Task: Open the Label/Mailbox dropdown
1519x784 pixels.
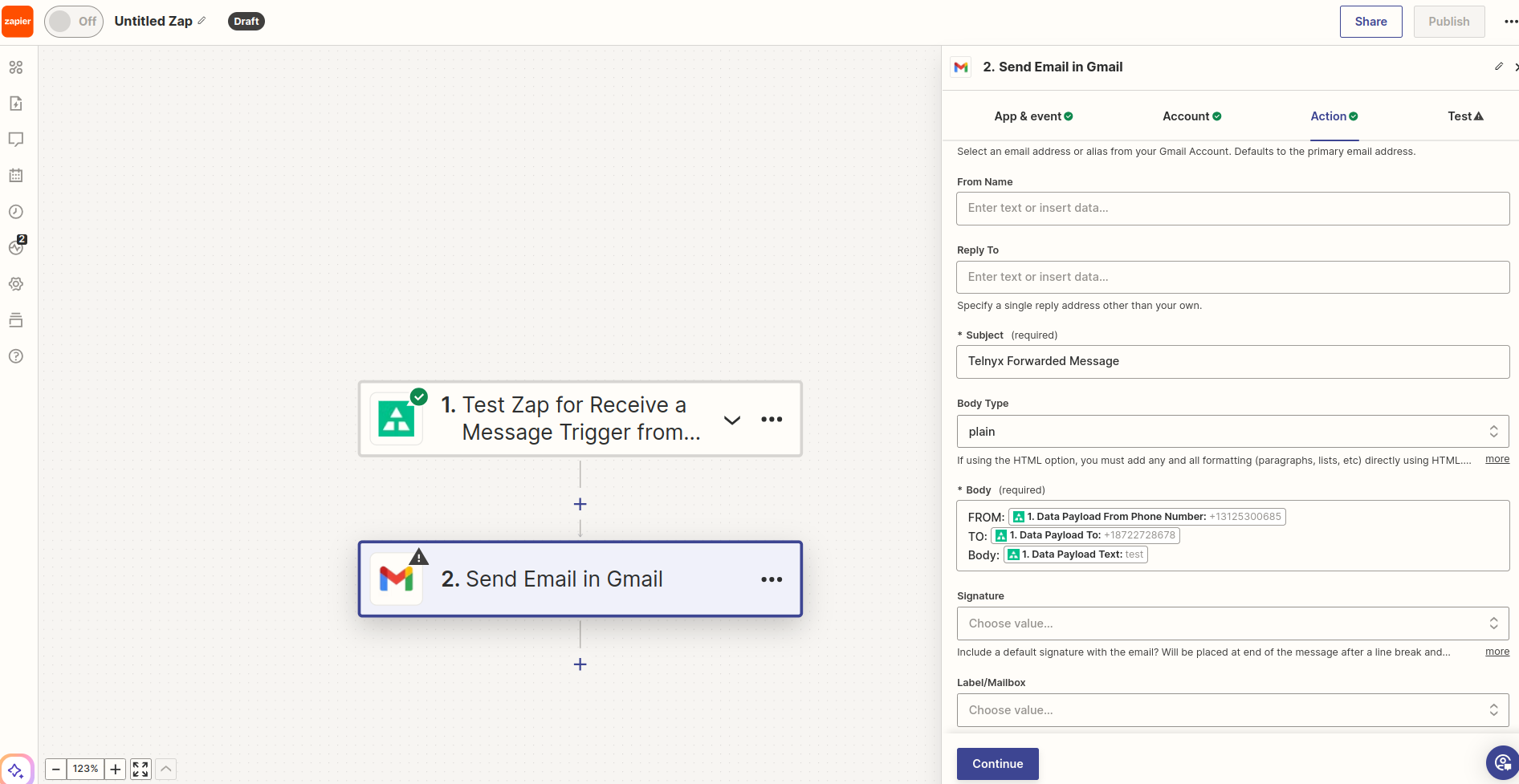Action: click(x=1232, y=710)
